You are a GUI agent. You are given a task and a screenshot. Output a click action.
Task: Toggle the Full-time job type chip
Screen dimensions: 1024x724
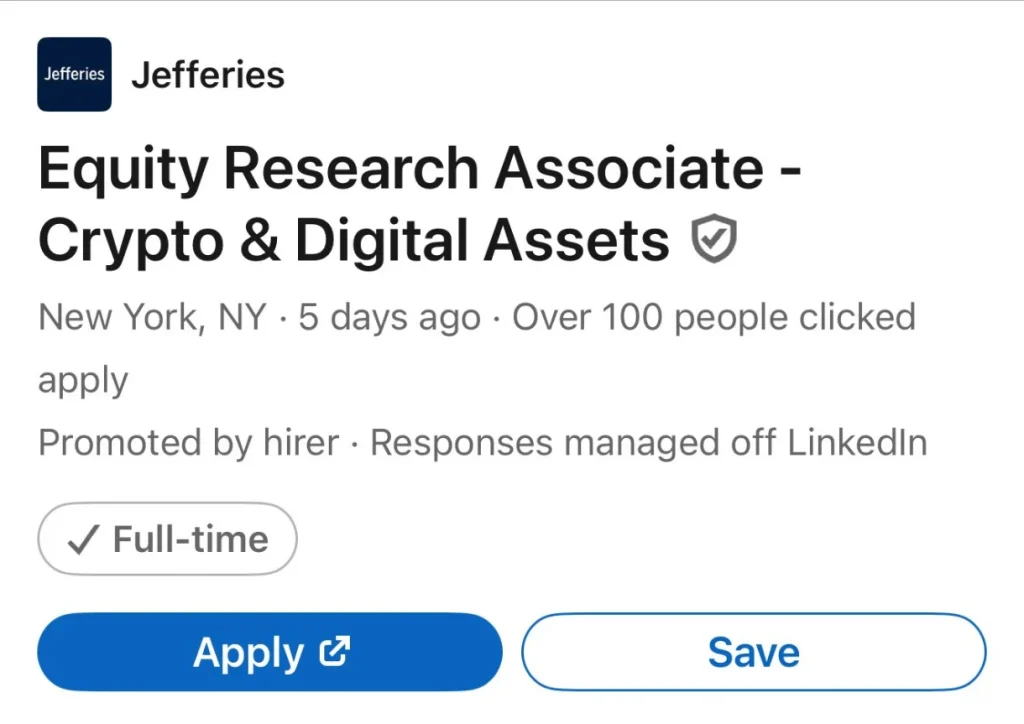tap(167, 540)
